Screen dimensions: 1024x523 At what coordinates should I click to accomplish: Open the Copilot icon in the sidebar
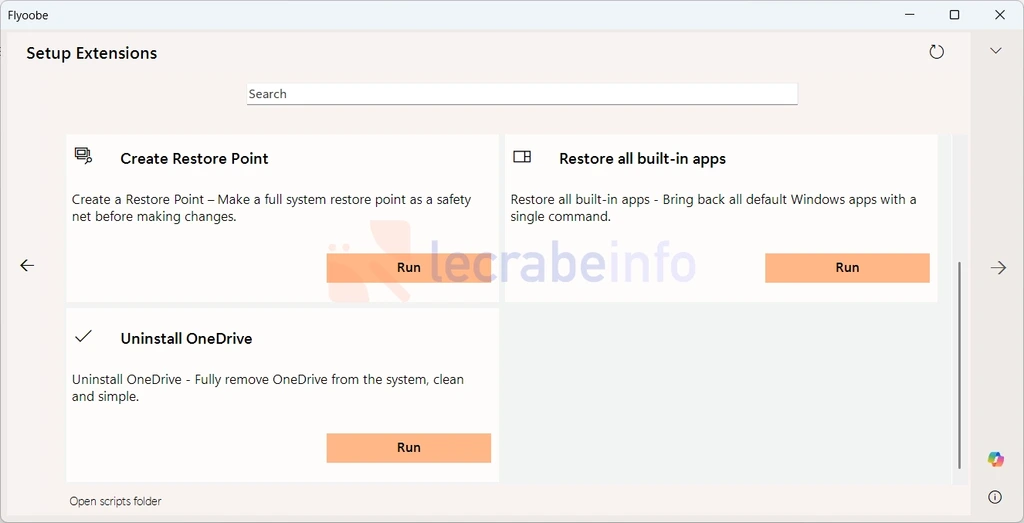click(996, 459)
